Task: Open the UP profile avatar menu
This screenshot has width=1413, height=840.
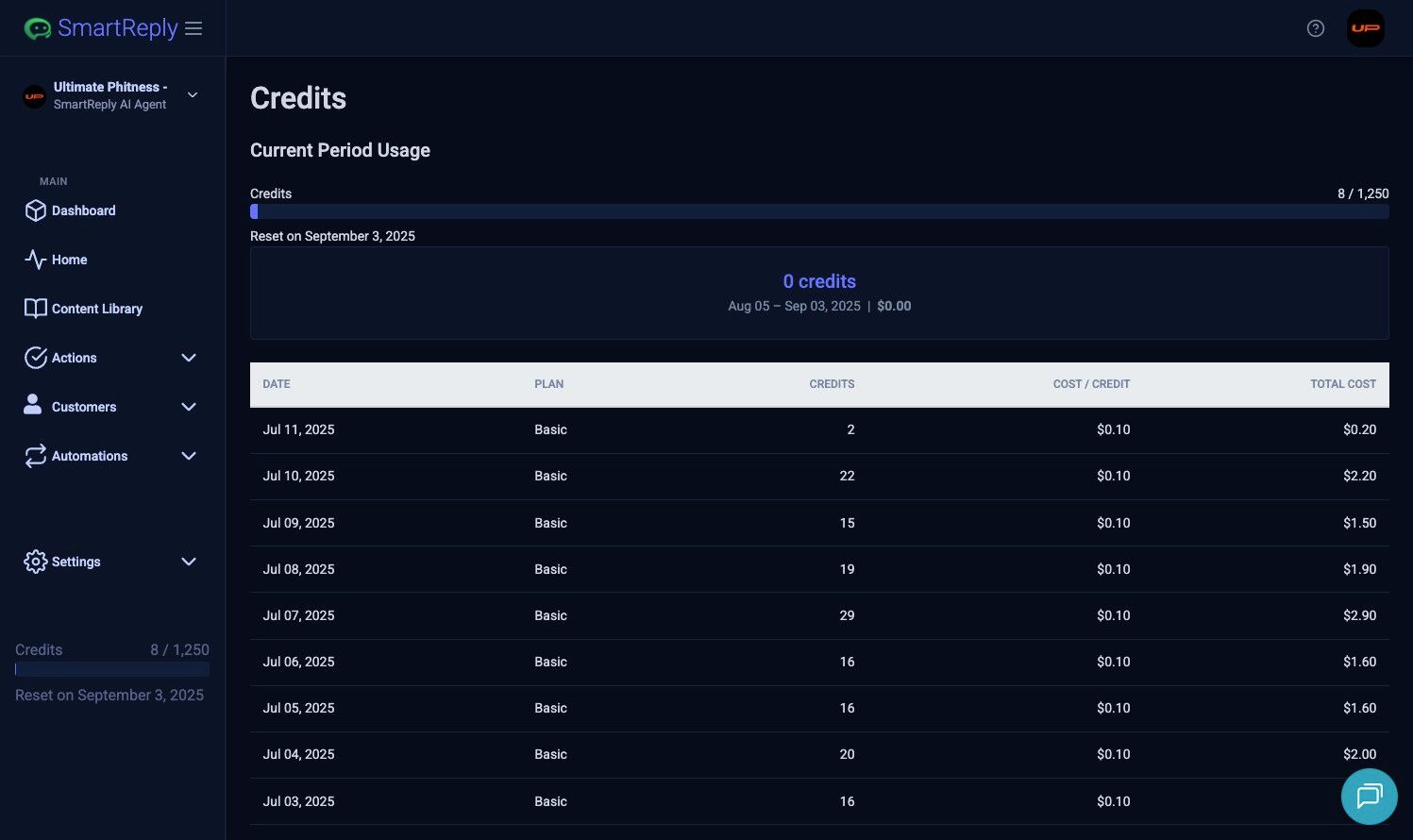Action: point(1365,28)
